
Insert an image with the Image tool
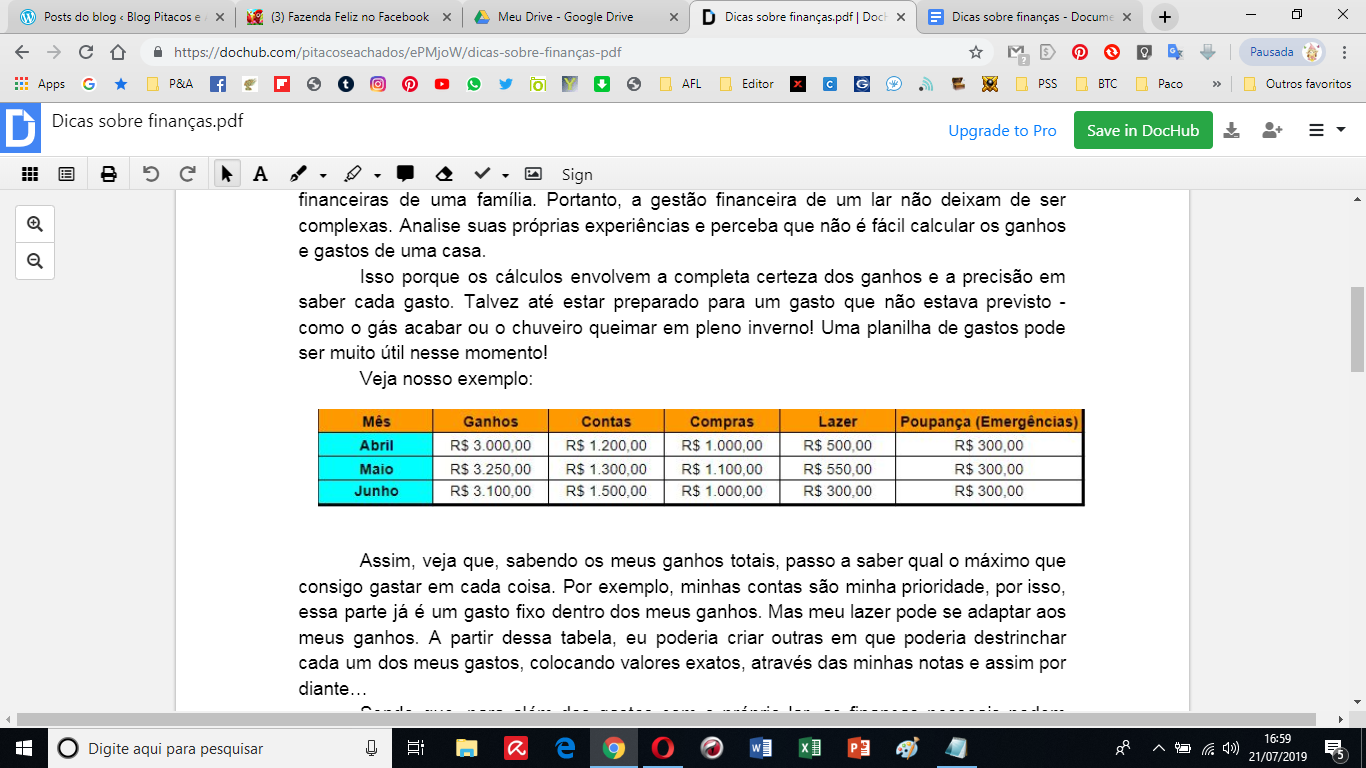533,174
